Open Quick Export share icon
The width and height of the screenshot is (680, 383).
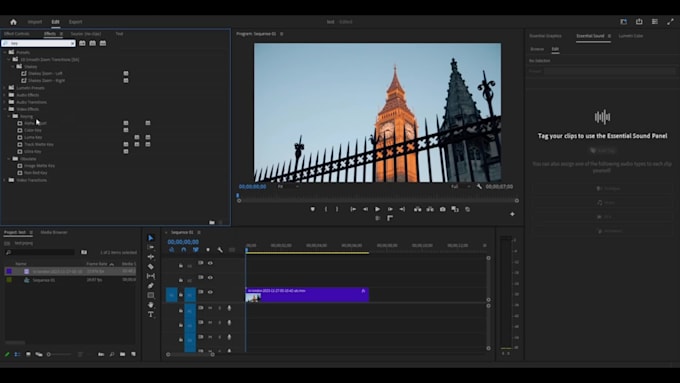639,22
